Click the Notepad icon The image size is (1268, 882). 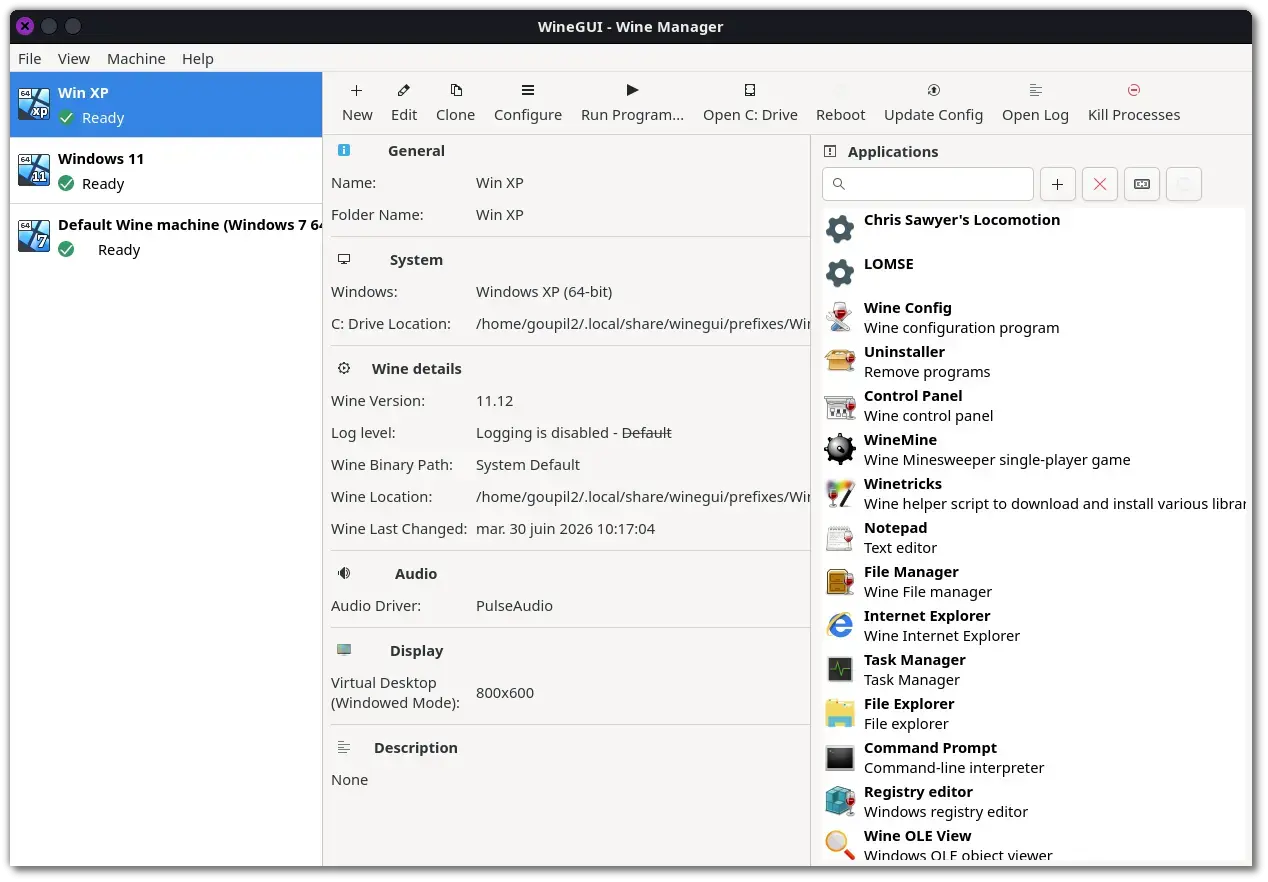point(840,537)
